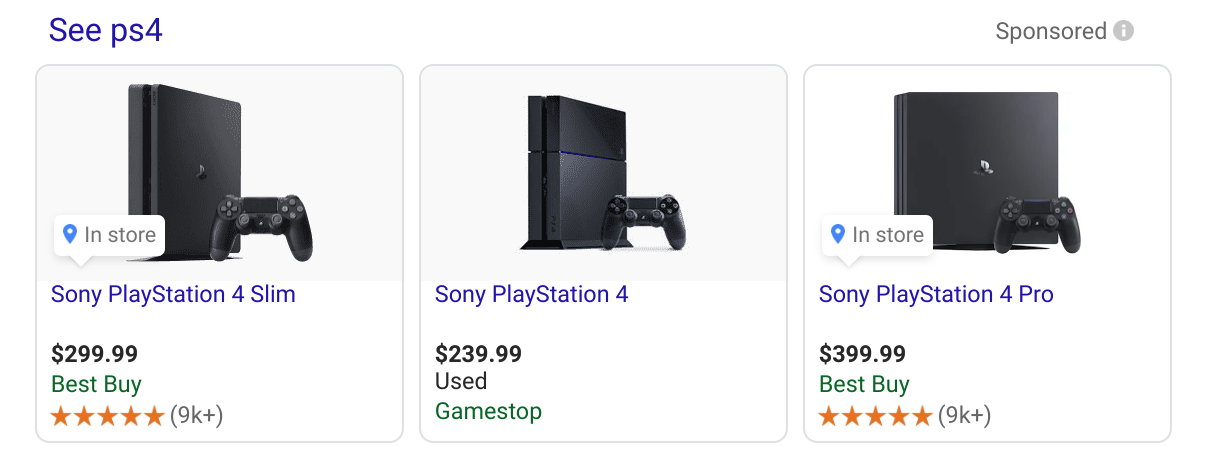Open the 'See ps4' heading link
Viewport: 1230px width, 465px height.
105,31
